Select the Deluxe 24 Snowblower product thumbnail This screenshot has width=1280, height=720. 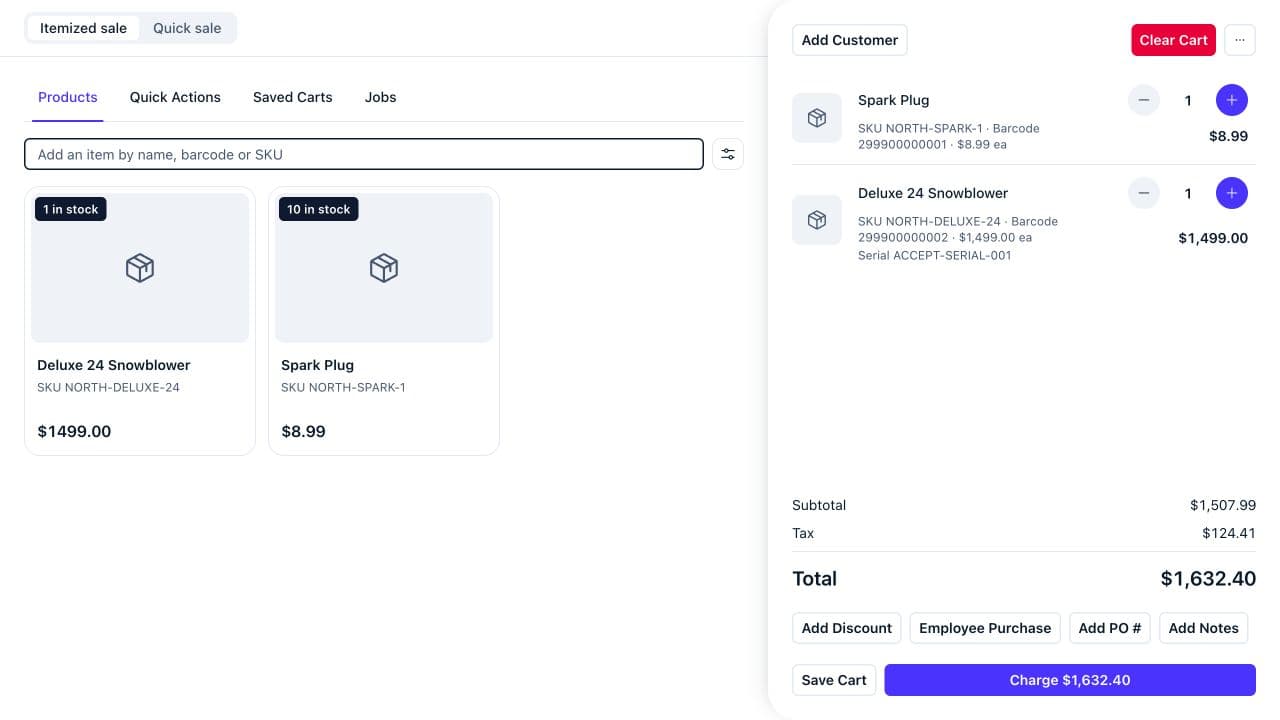coord(140,268)
